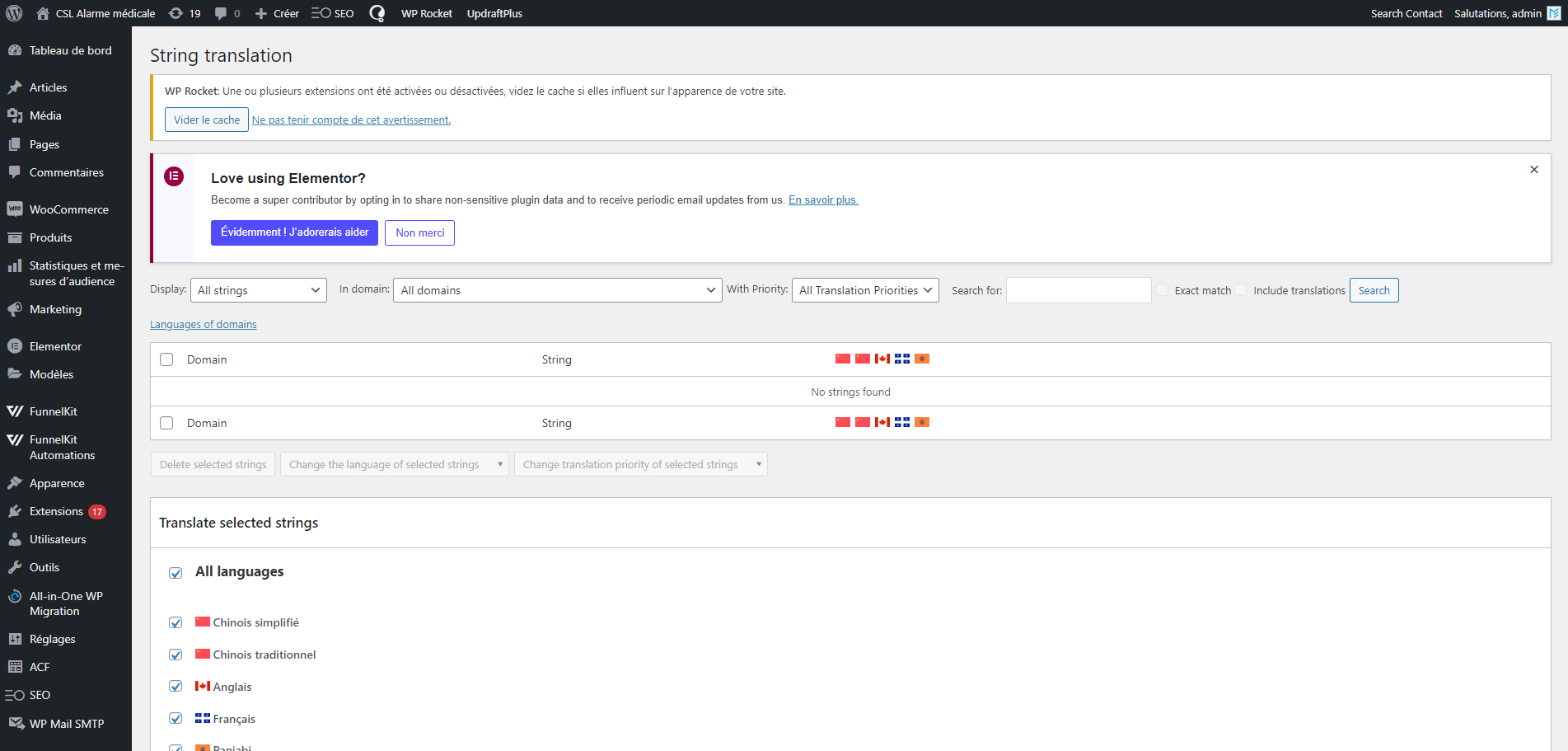Expand the In domain All domains dropdown

557,290
